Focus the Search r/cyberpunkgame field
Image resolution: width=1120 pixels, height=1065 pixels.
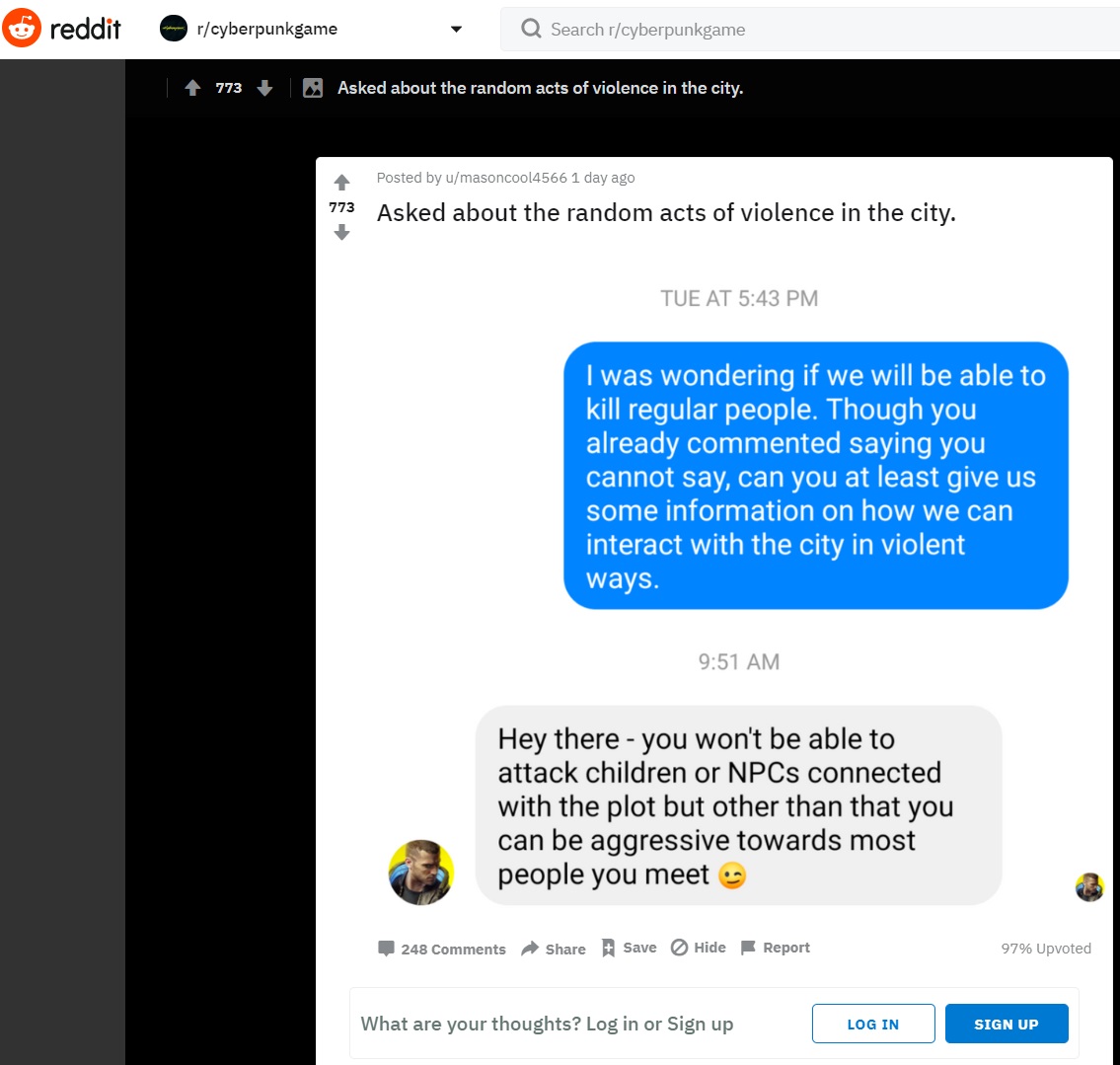tap(810, 30)
